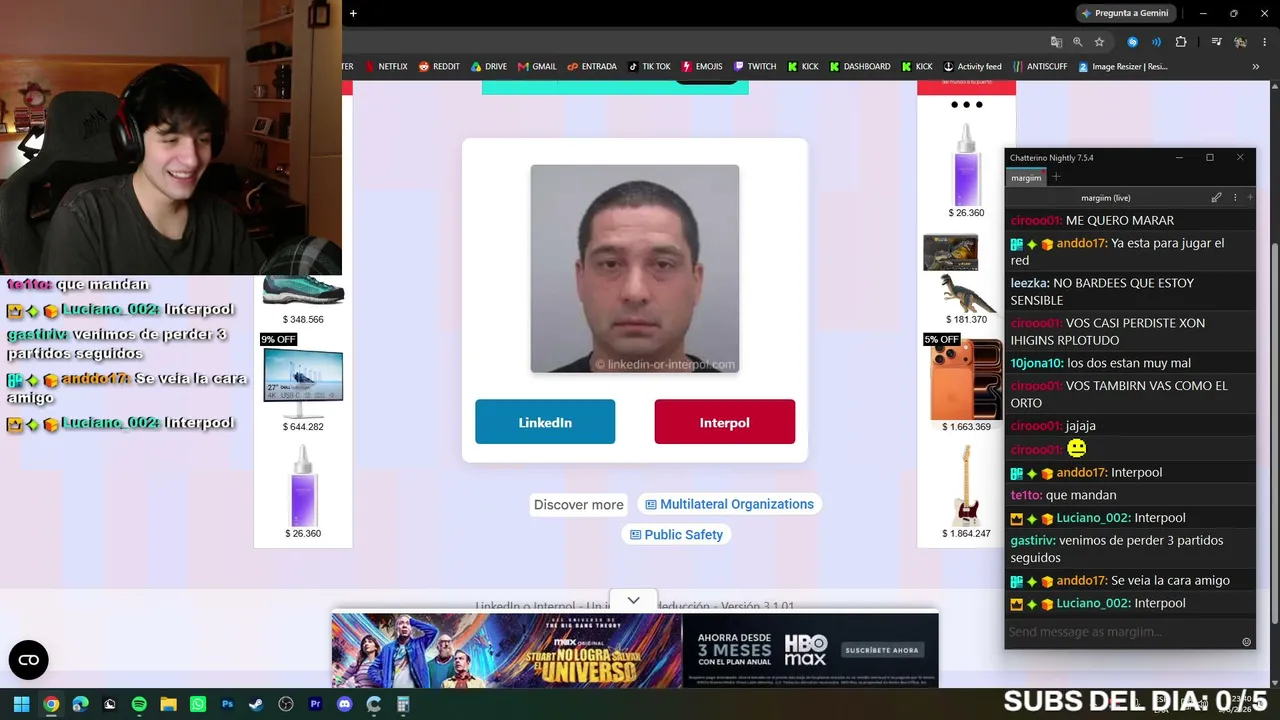Open the Google Translate page icon
This screenshot has width=1280, height=720.
(x=1056, y=42)
